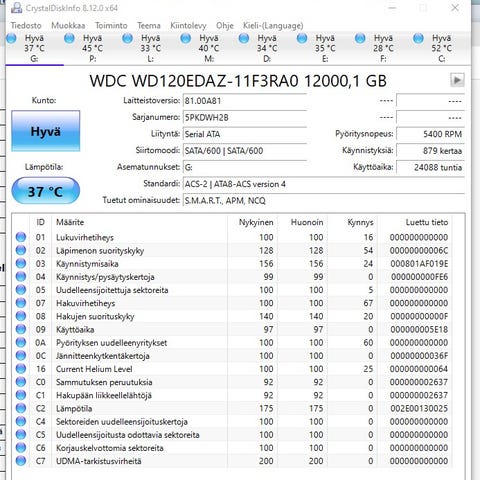Click the Laitteistoversio field 81.00A81
The height and width of the screenshot is (480, 480).
[245, 101]
